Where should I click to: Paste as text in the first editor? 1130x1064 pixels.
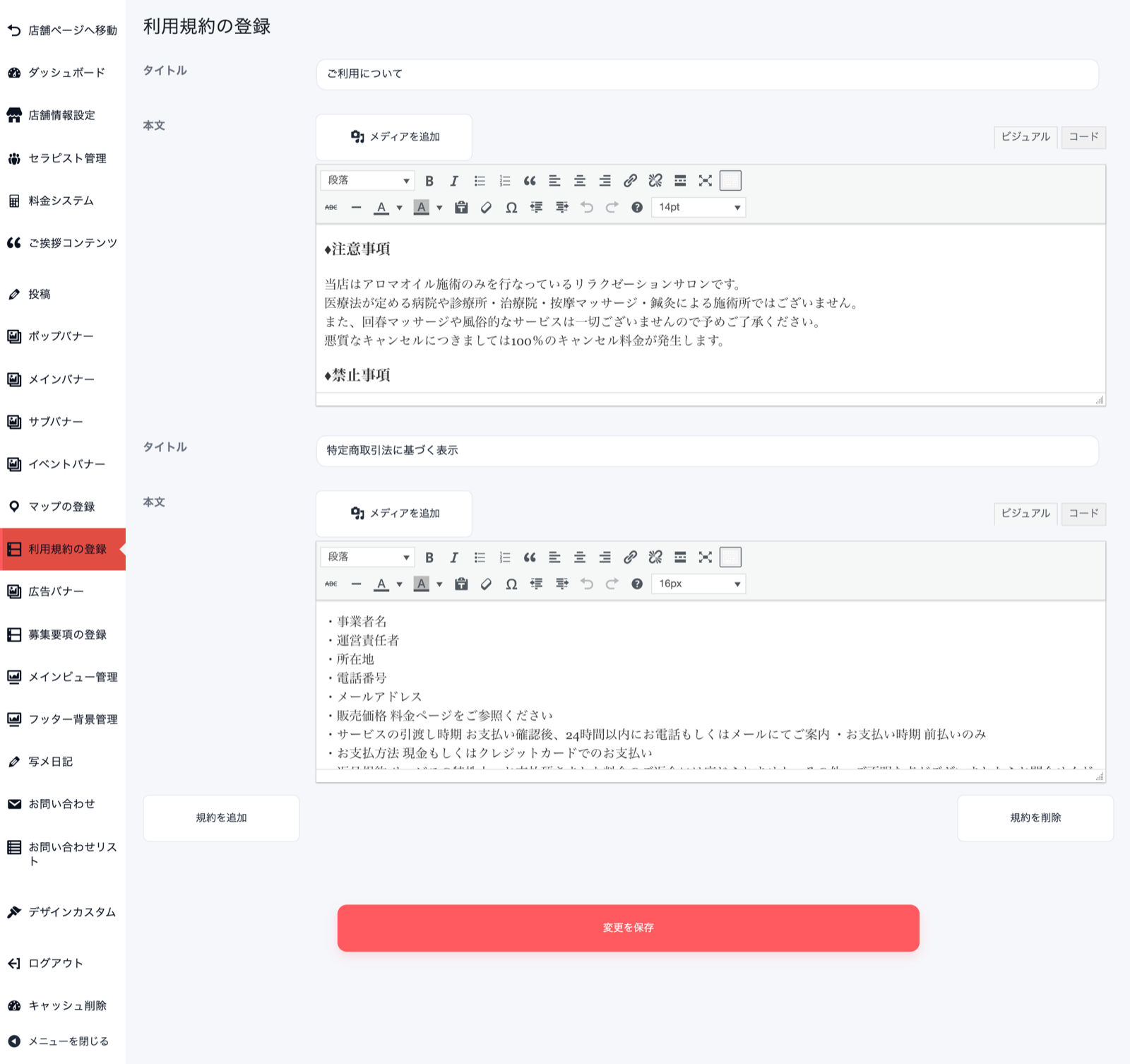point(461,207)
